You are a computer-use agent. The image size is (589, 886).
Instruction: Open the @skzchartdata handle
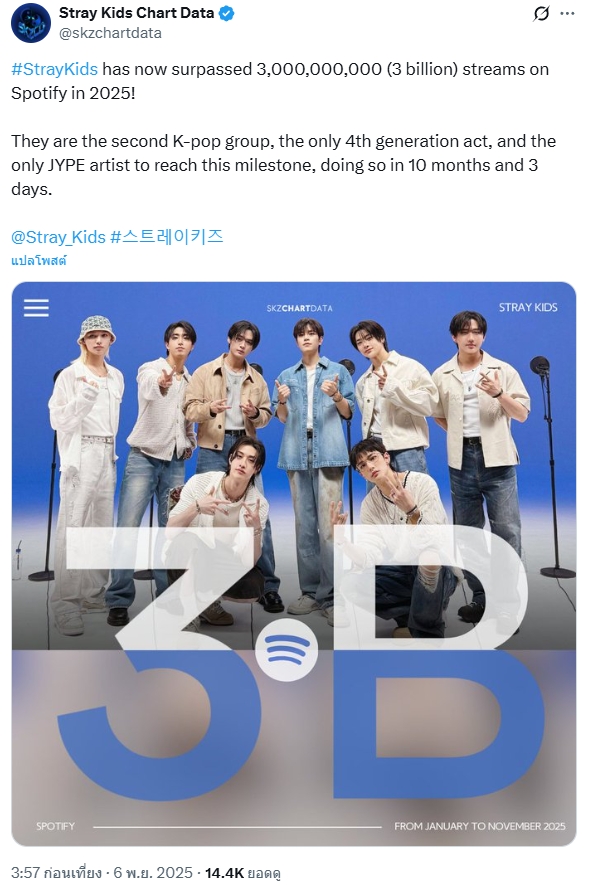click(x=110, y=33)
